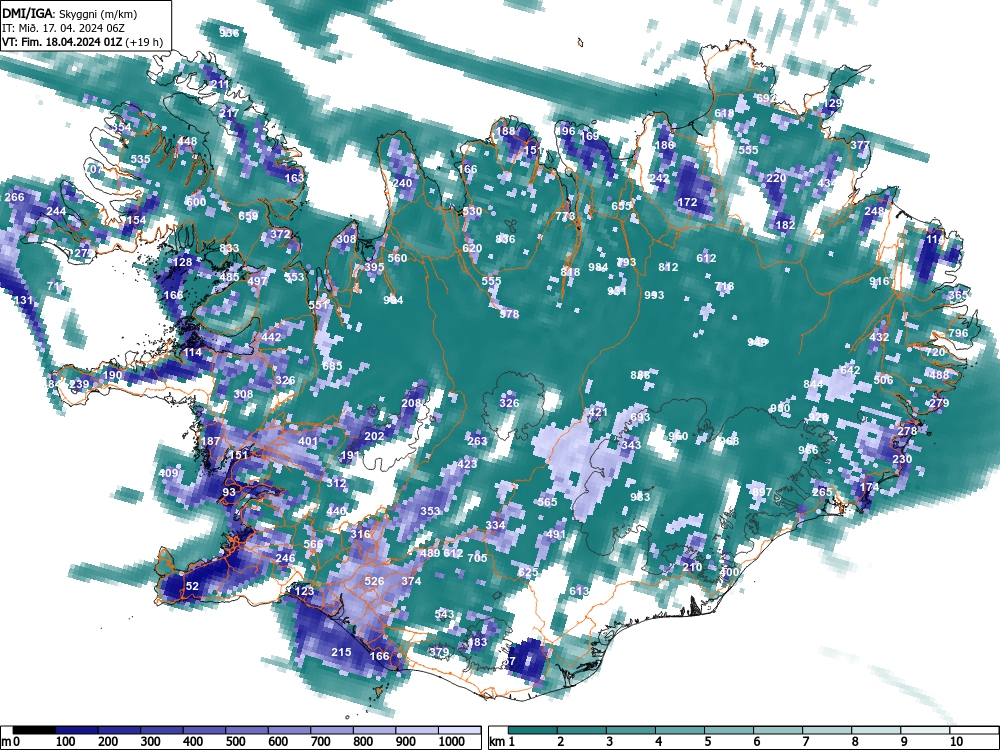The image size is (1000, 750).
Task: Select the map value 578
Action: pos(509,314)
